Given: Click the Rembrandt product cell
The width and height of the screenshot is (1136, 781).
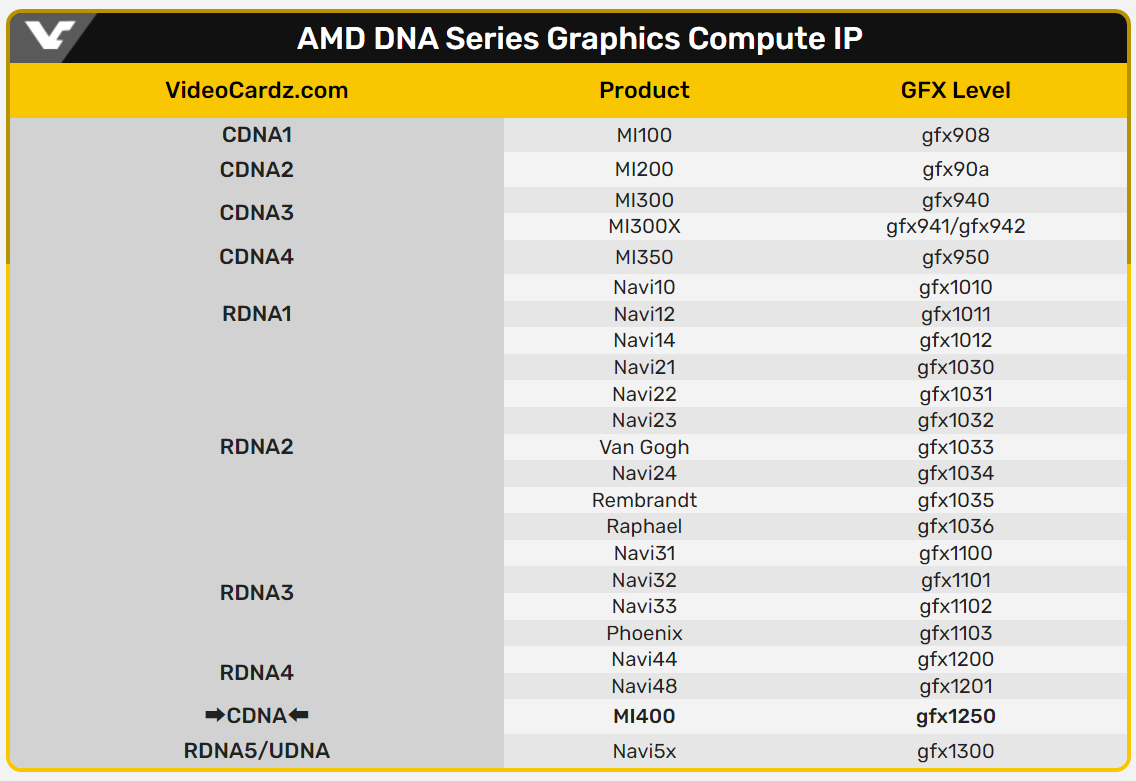Looking at the screenshot, I should 644,500.
